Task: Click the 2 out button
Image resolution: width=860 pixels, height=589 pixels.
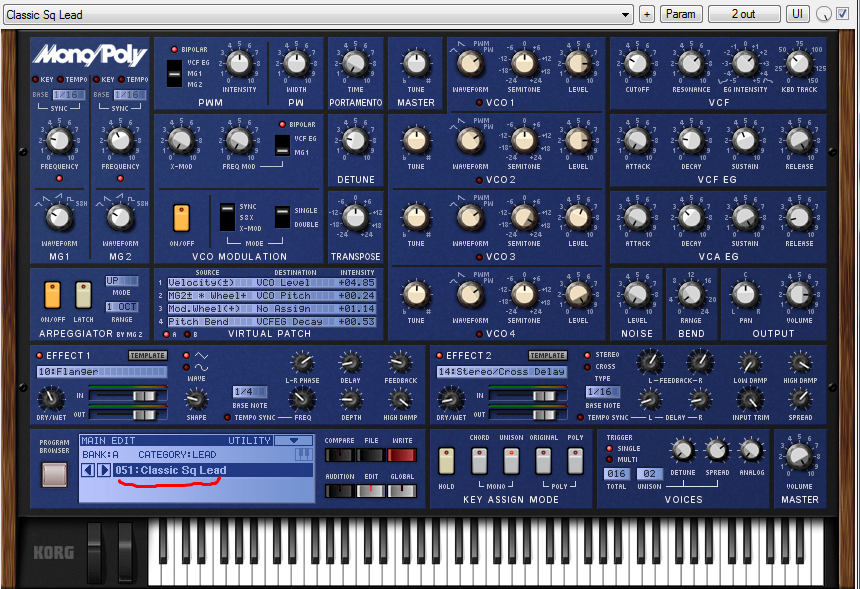Action: 744,14
